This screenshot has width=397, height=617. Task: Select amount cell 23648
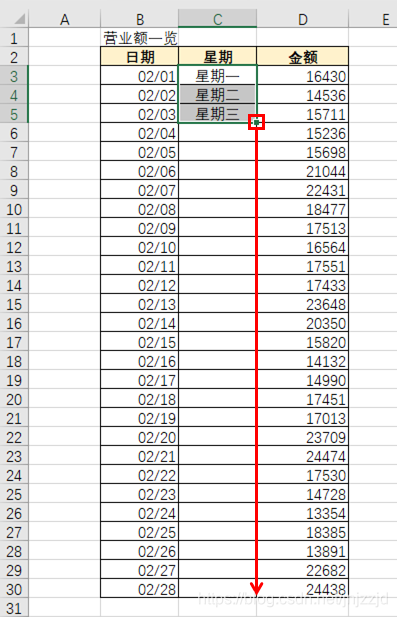point(303,304)
